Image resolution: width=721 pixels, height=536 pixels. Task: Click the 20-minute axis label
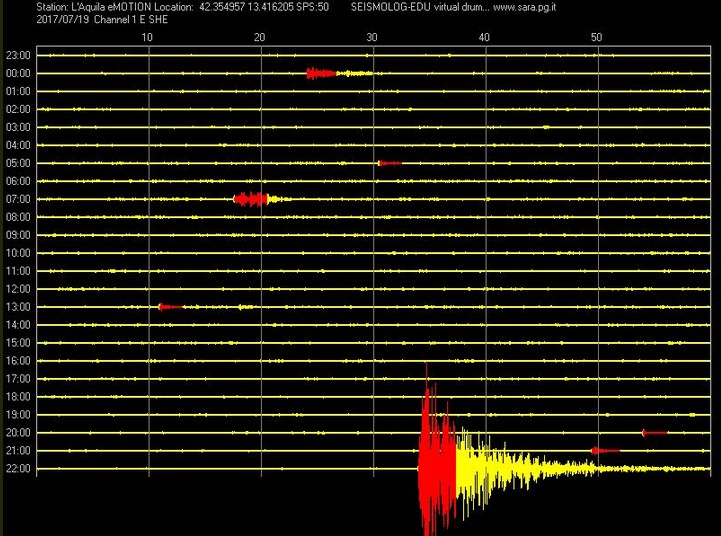tap(260, 38)
